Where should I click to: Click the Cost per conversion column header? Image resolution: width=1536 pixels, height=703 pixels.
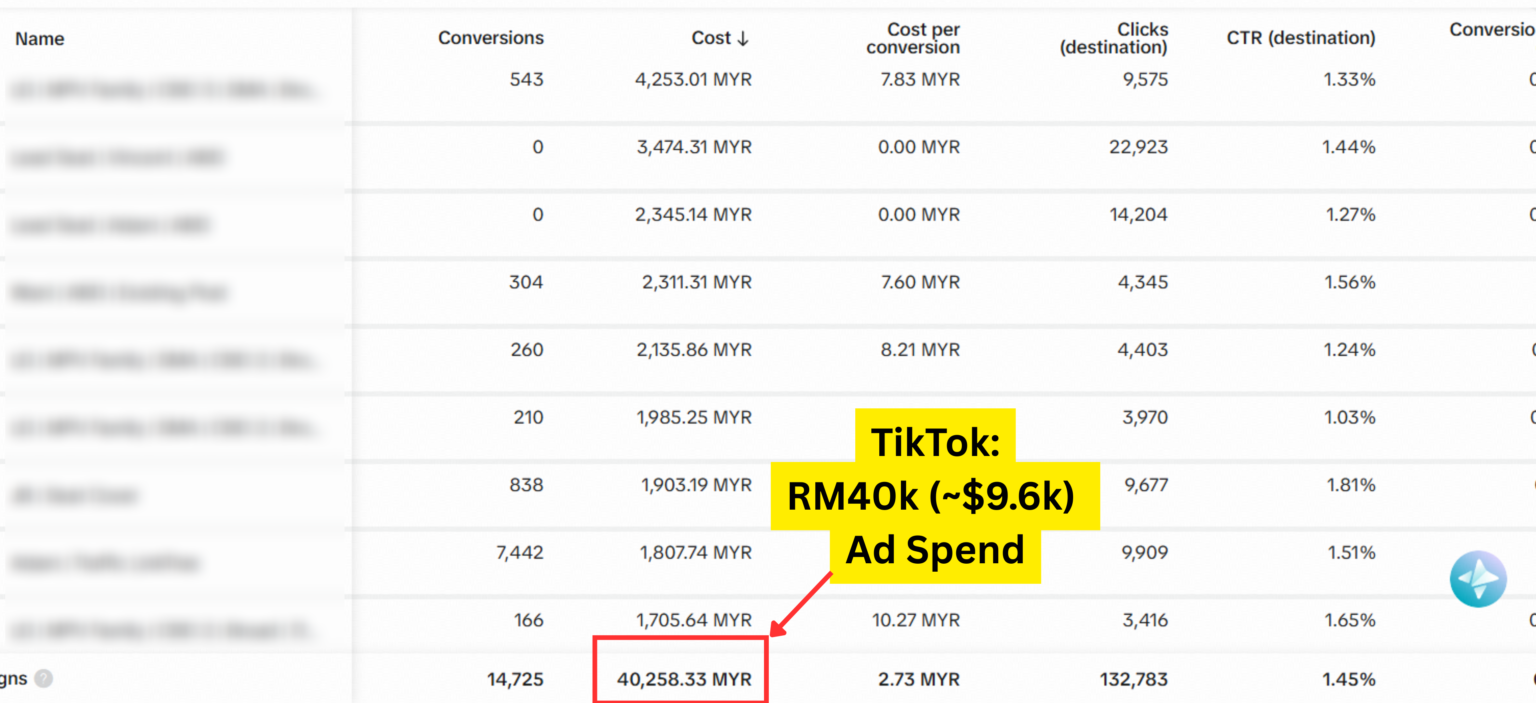click(x=912, y=39)
